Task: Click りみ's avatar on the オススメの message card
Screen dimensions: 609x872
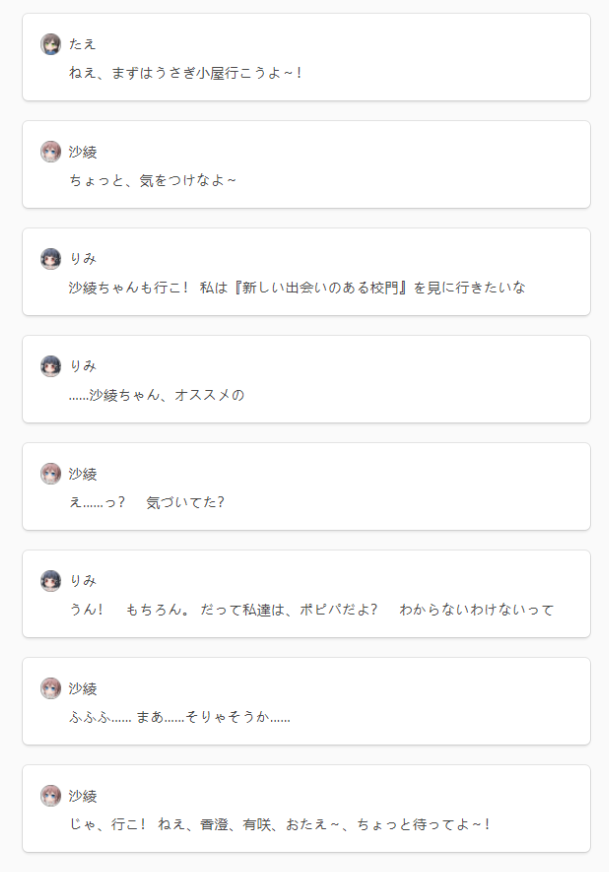Action: pos(51,366)
